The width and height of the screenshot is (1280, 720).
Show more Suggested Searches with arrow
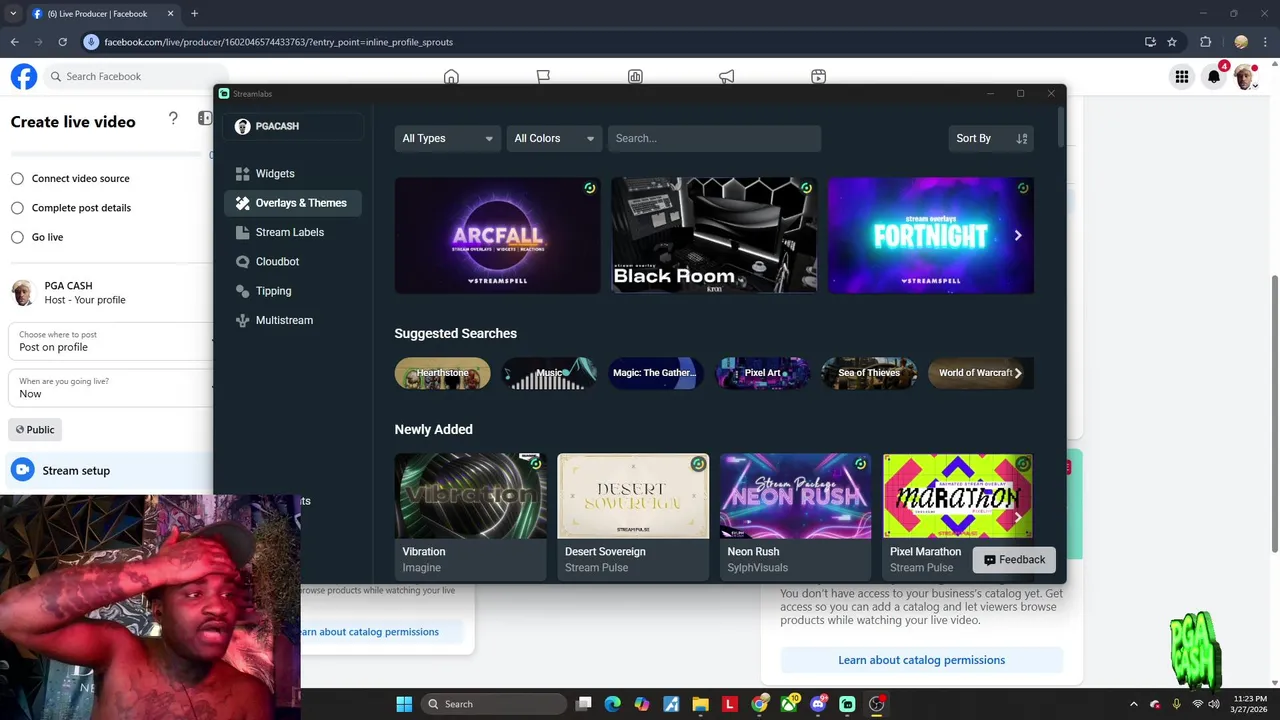coord(1018,373)
